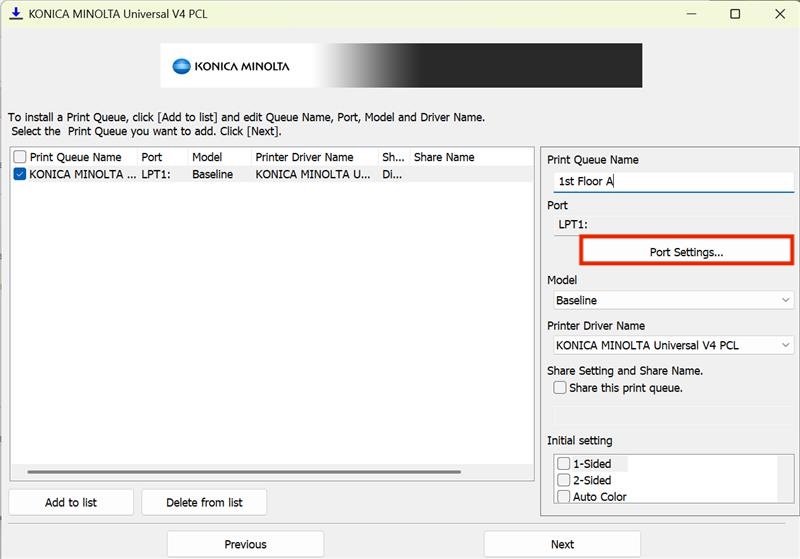The image size is (800, 559).
Task: Check the 2-Sided initial setting
Action: (563, 480)
